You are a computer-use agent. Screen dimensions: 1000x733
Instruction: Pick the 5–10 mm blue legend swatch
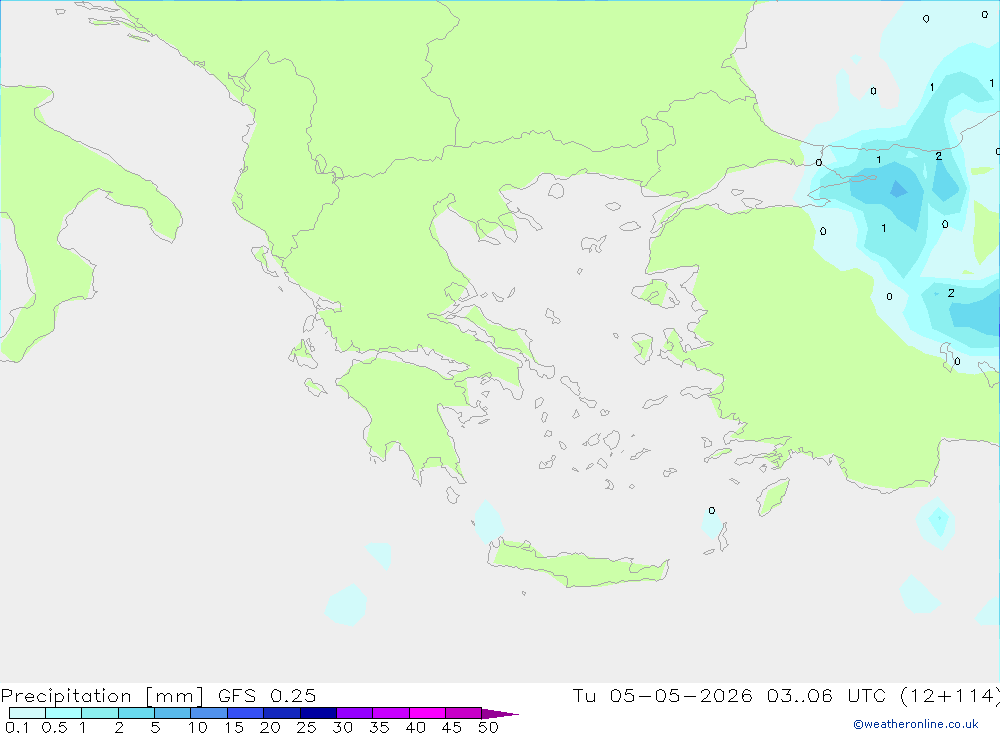point(173,713)
